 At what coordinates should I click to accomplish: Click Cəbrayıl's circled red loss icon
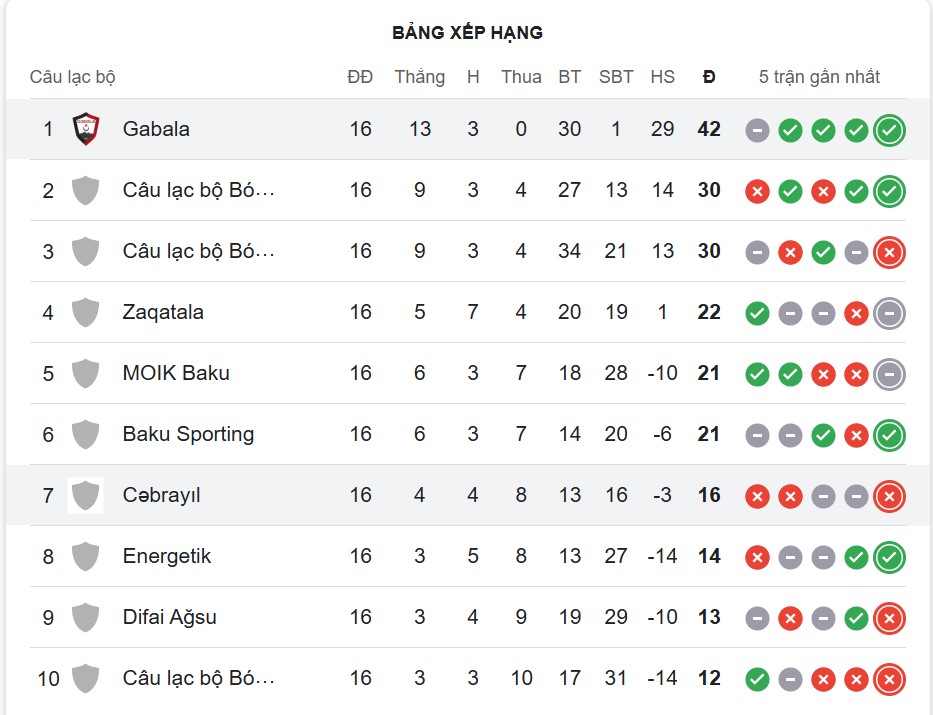pyautogui.click(x=888, y=496)
